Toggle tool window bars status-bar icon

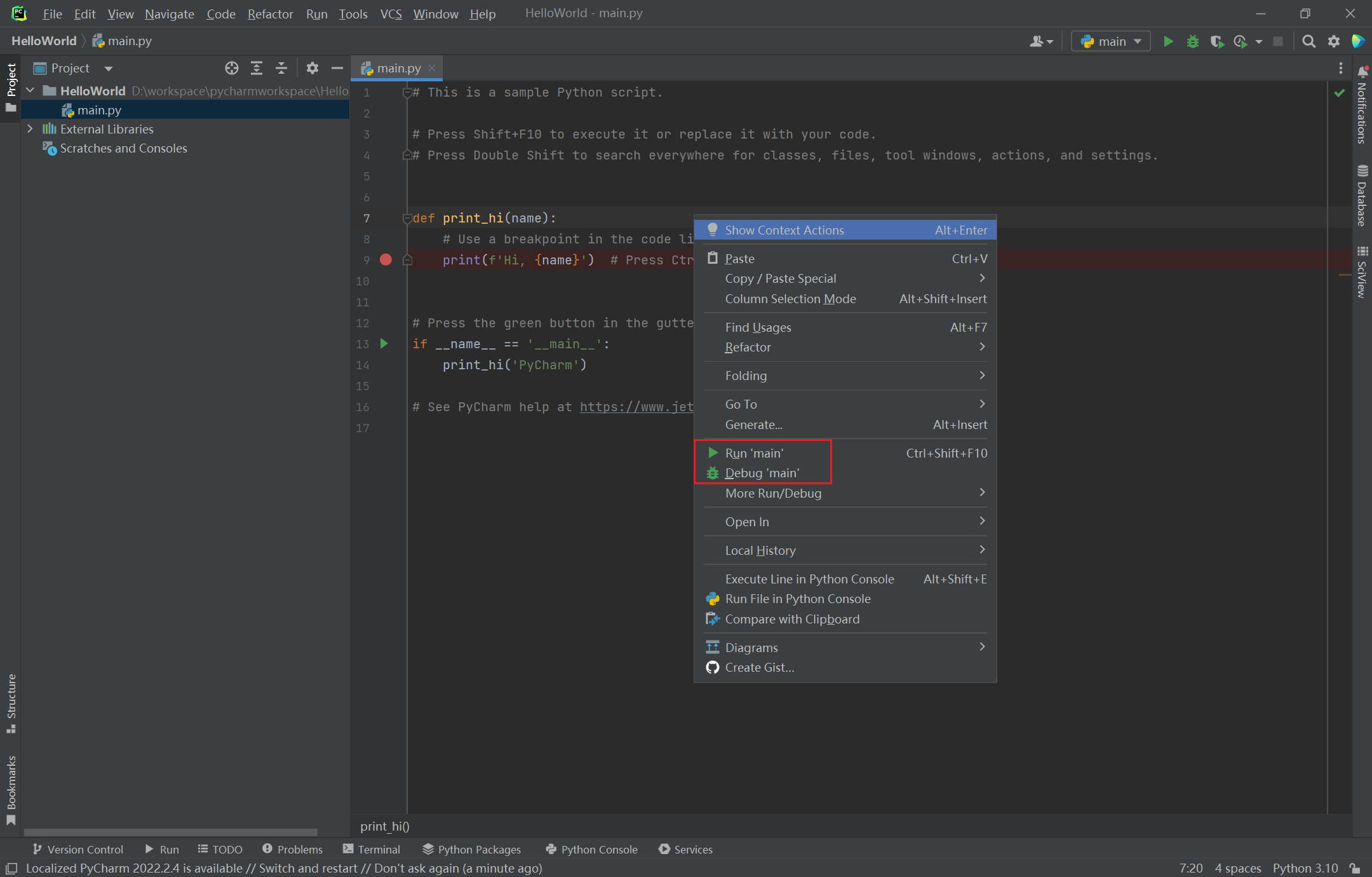click(x=11, y=868)
